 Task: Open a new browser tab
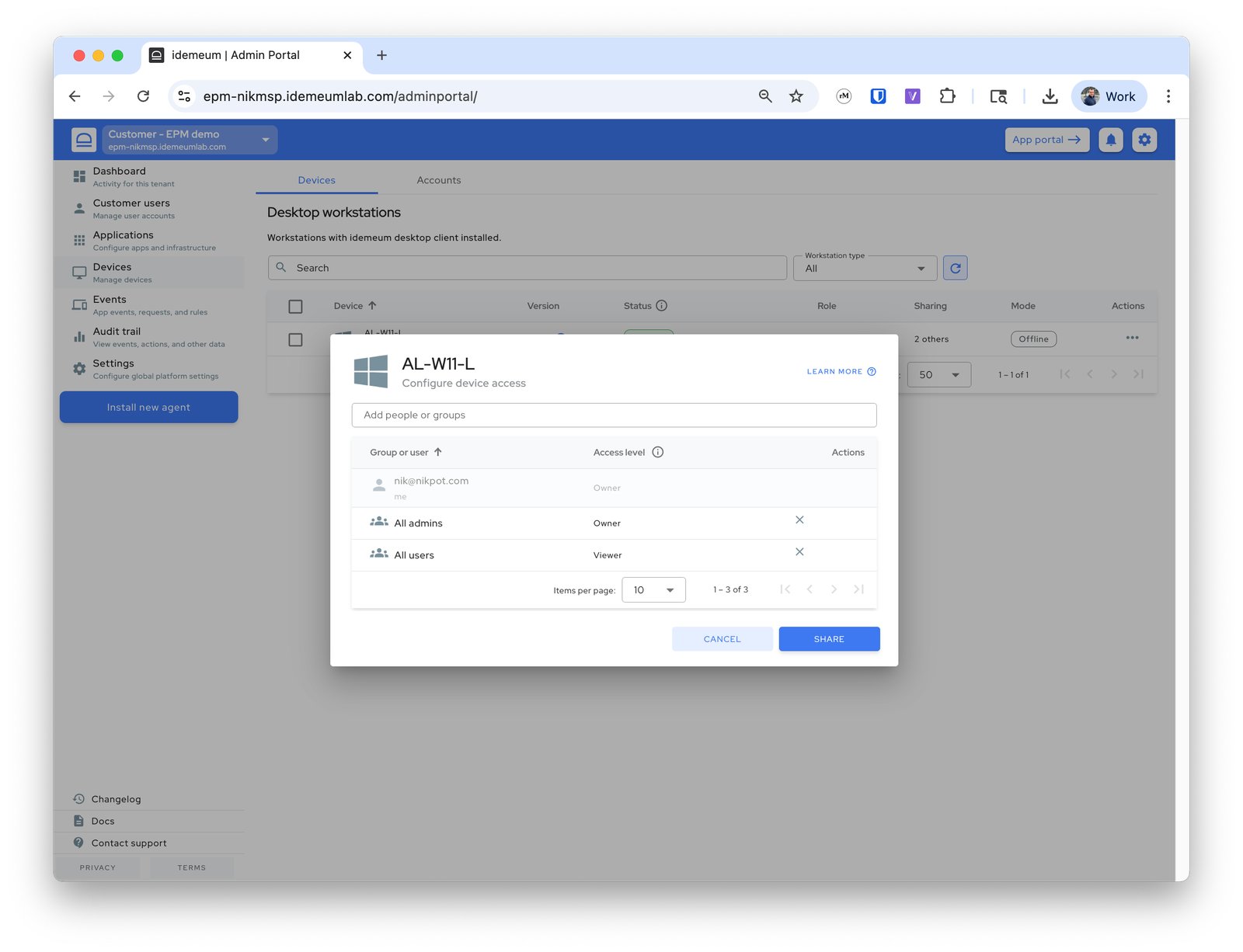pyautogui.click(x=381, y=55)
